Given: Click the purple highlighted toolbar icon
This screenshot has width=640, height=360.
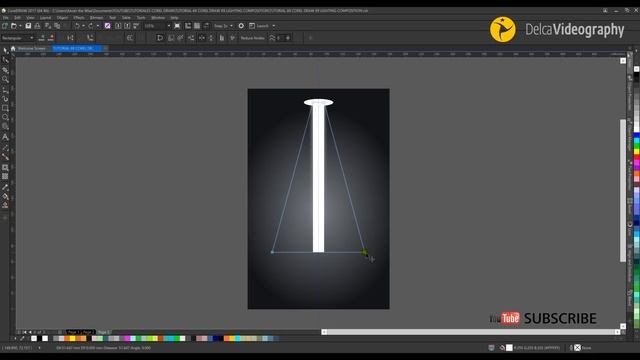Looking at the screenshot, I should [x=107, y=26].
